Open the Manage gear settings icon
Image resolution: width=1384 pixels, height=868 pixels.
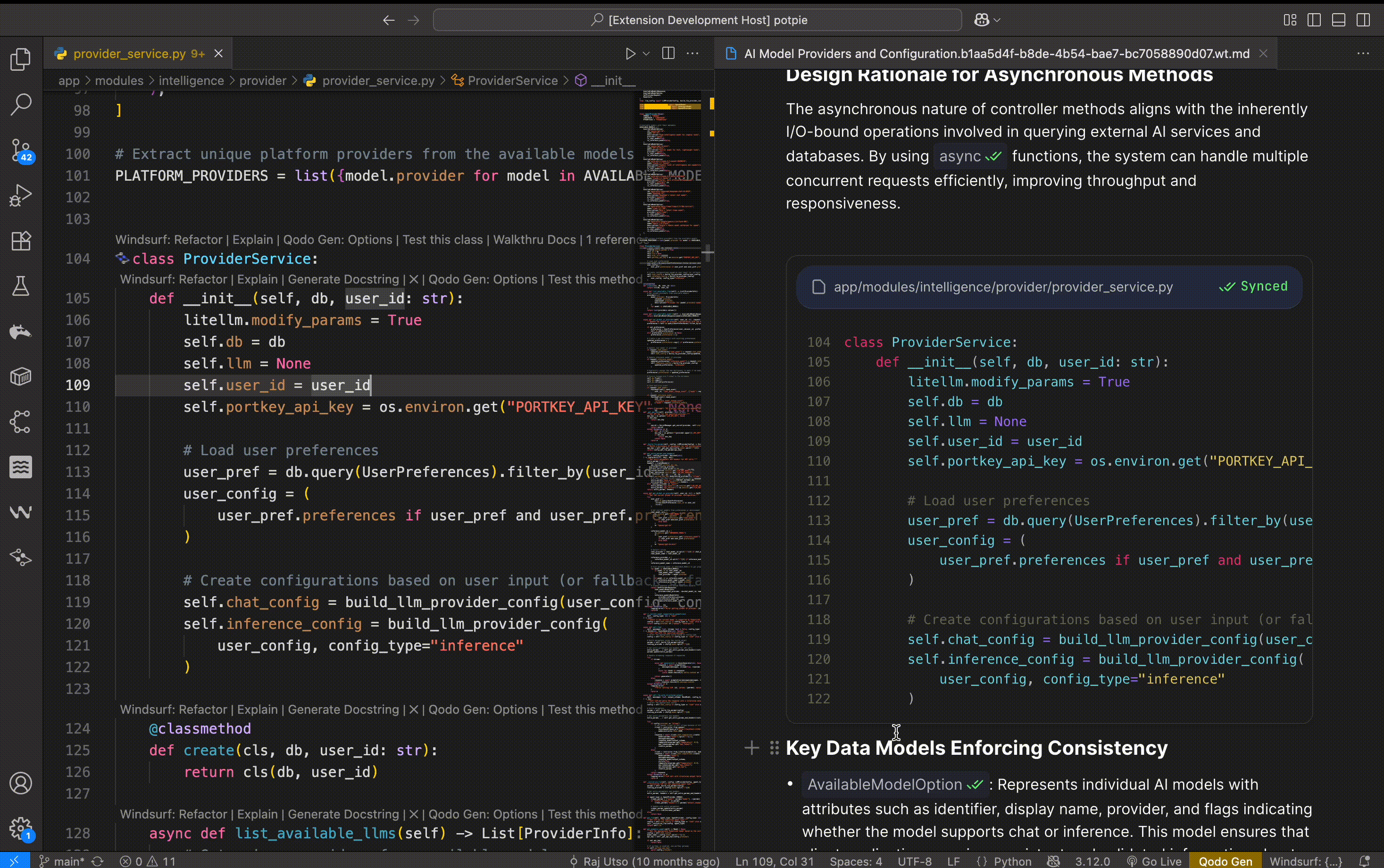[21, 828]
